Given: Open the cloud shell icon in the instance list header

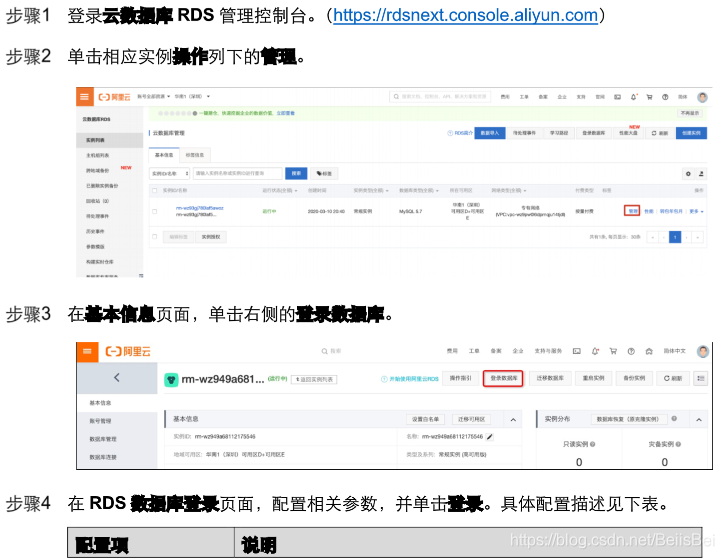Looking at the screenshot, I should [617, 97].
